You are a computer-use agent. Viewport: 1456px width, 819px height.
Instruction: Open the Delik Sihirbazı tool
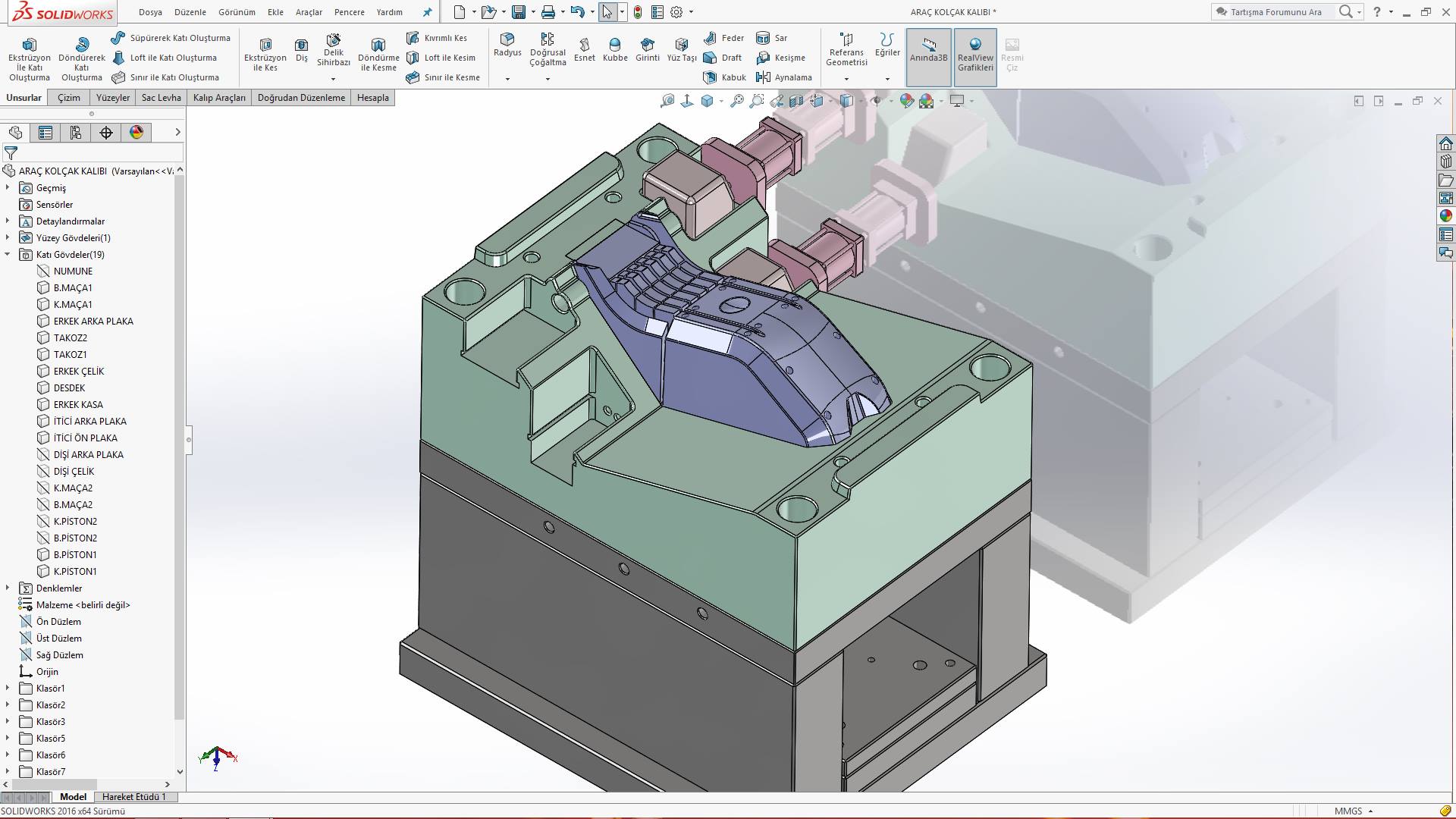coord(334,51)
